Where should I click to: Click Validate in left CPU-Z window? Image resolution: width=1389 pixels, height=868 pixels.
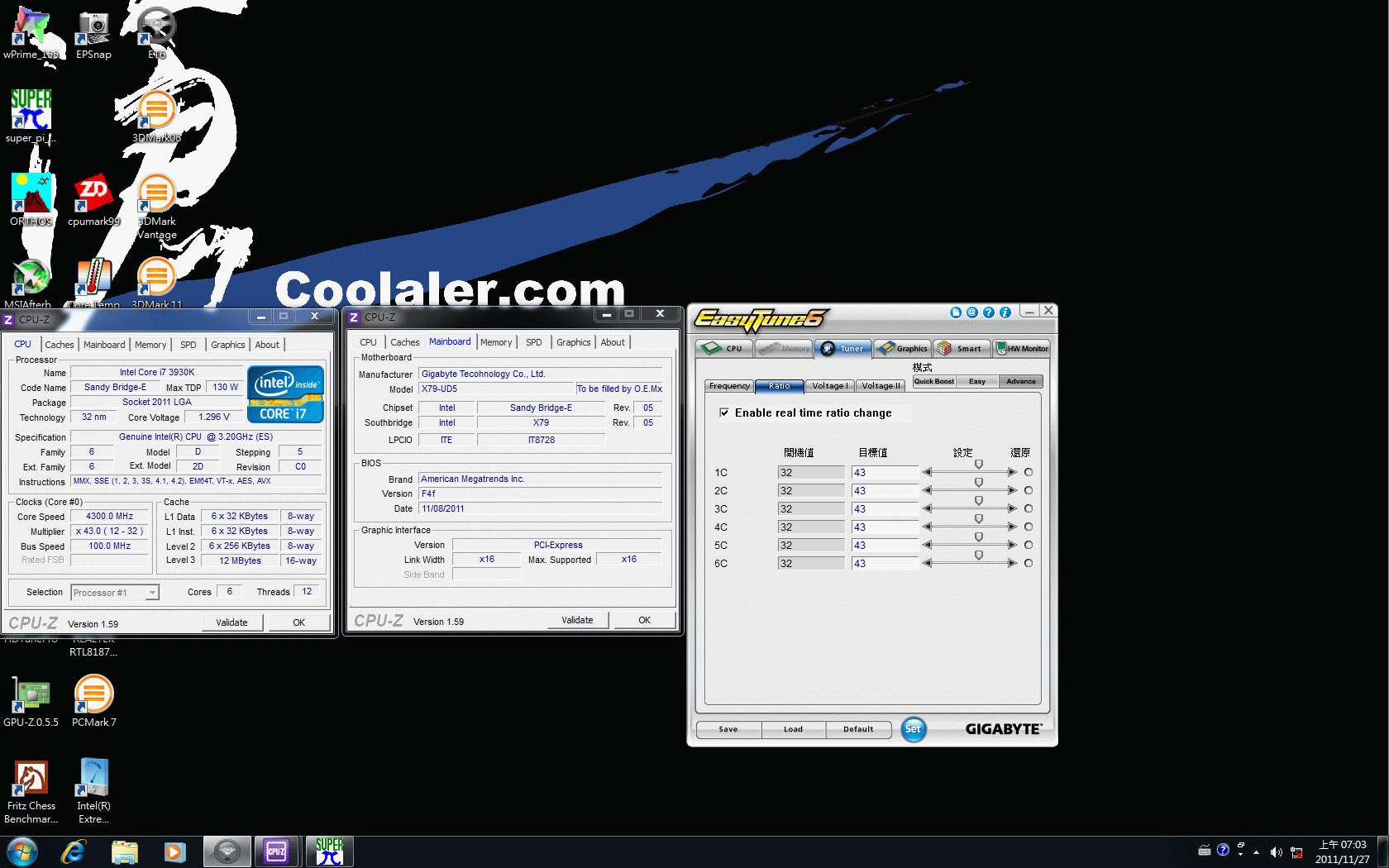pos(232,622)
